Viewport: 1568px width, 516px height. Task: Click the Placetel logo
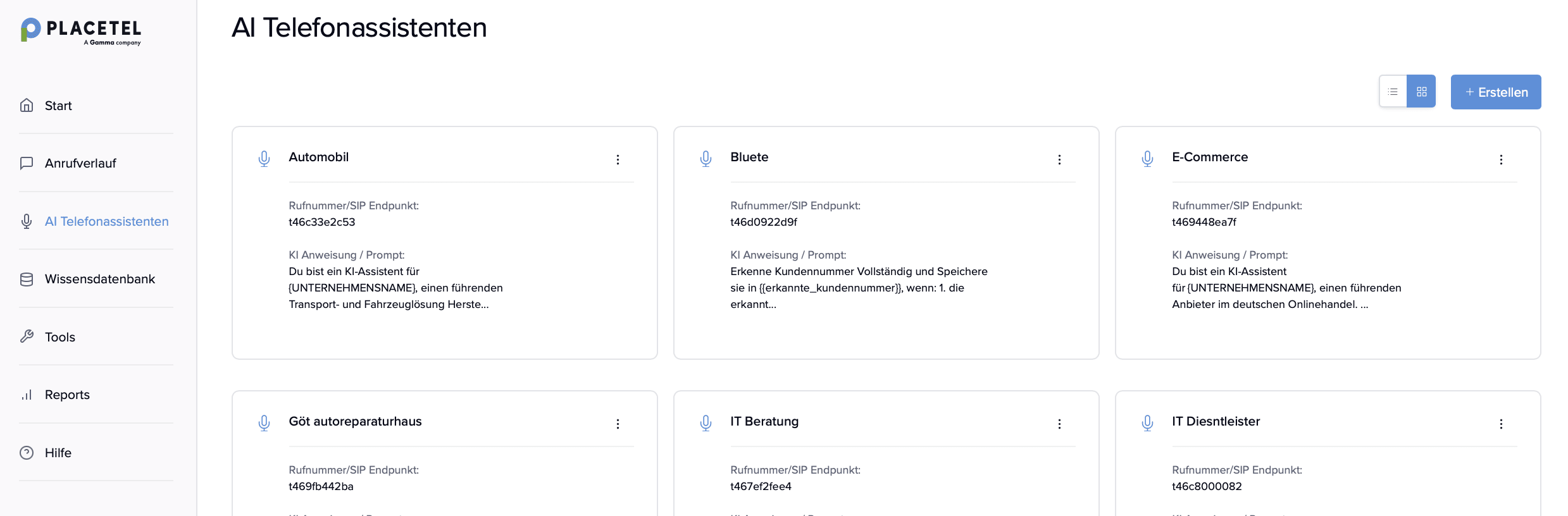(81, 31)
